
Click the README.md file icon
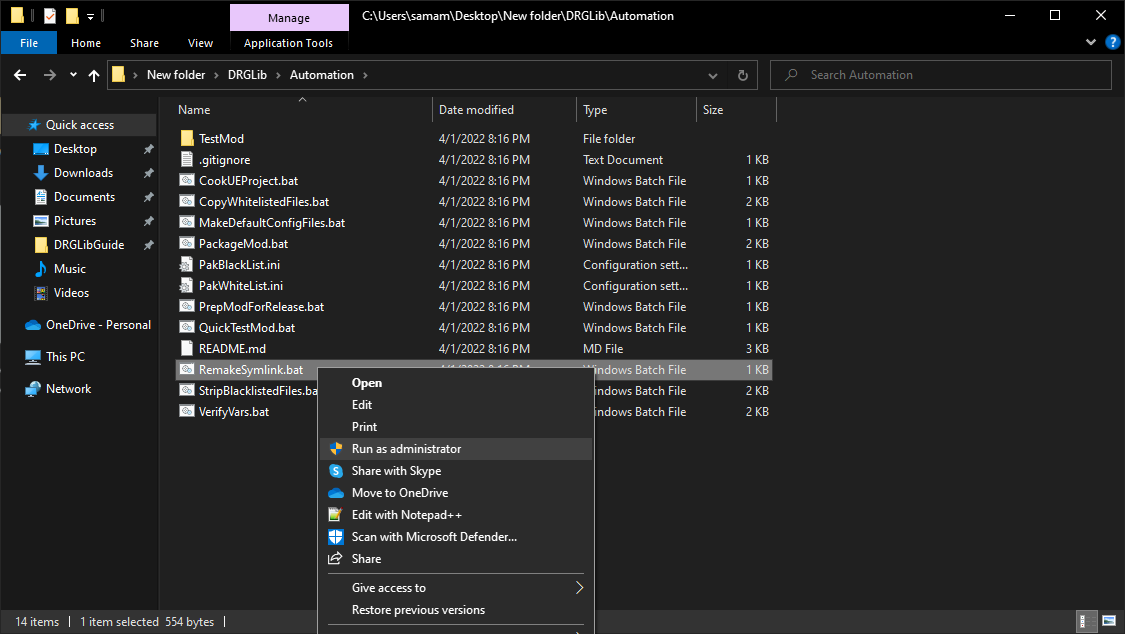(187, 349)
